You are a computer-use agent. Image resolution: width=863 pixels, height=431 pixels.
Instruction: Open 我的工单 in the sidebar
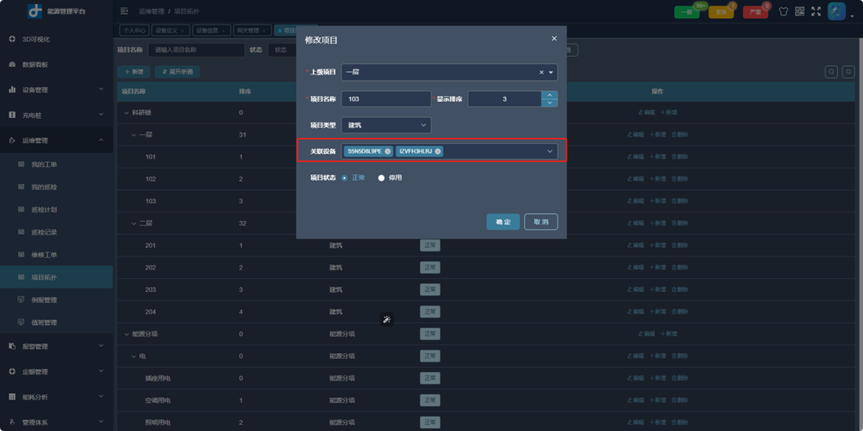(56, 164)
